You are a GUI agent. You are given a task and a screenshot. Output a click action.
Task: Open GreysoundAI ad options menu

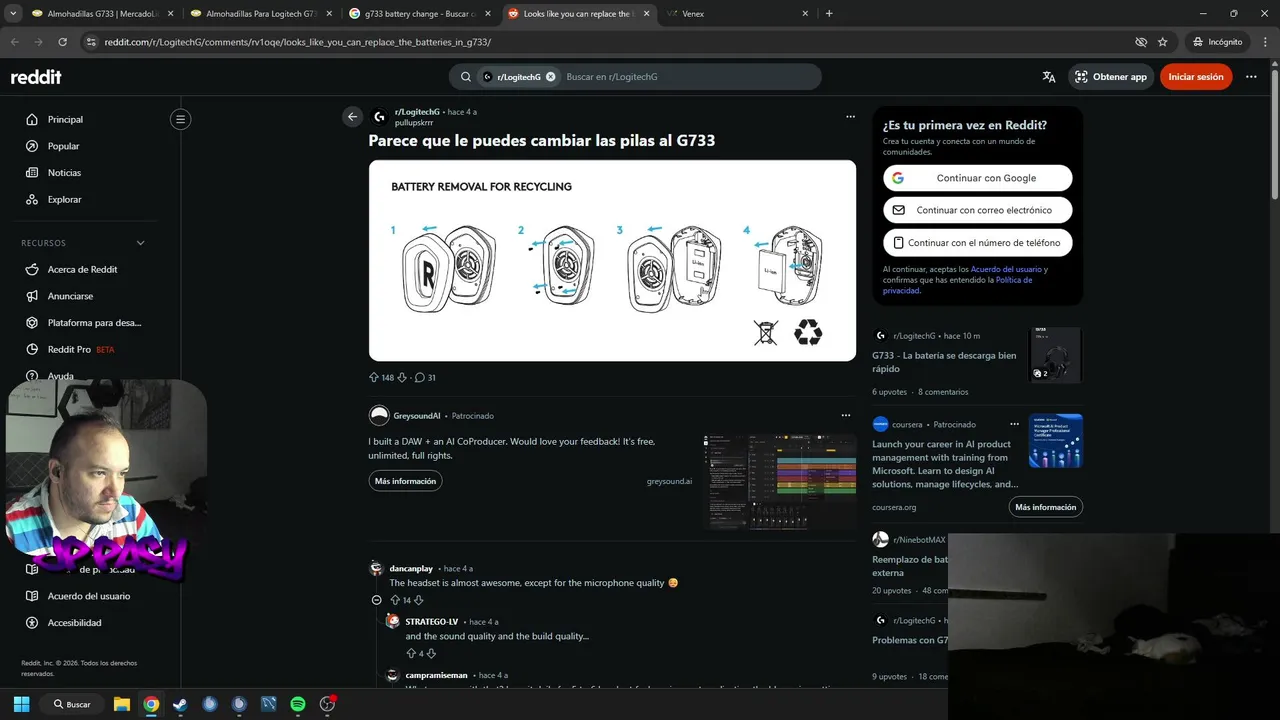point(846,415)
